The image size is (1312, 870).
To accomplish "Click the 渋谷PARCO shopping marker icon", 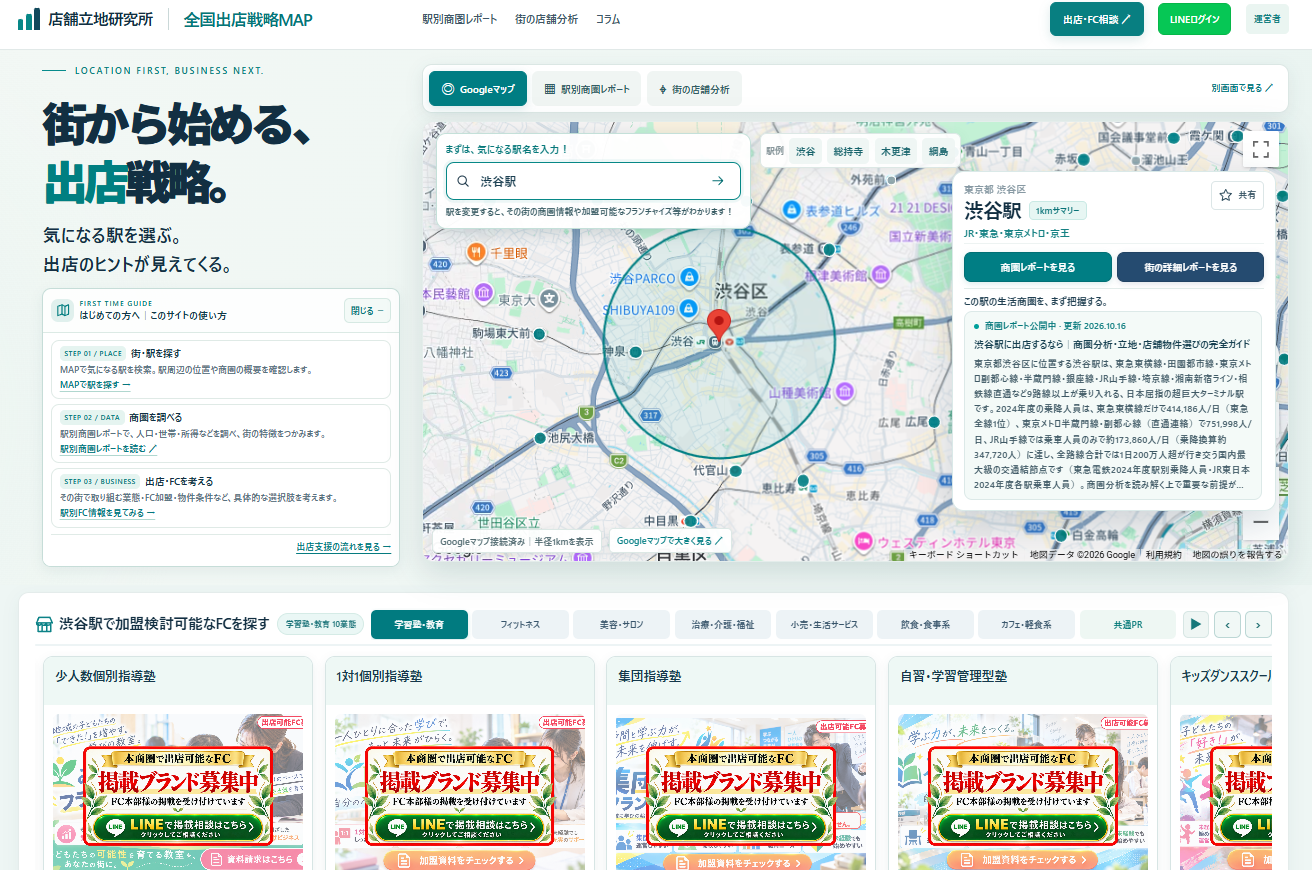I will (688, 277).
